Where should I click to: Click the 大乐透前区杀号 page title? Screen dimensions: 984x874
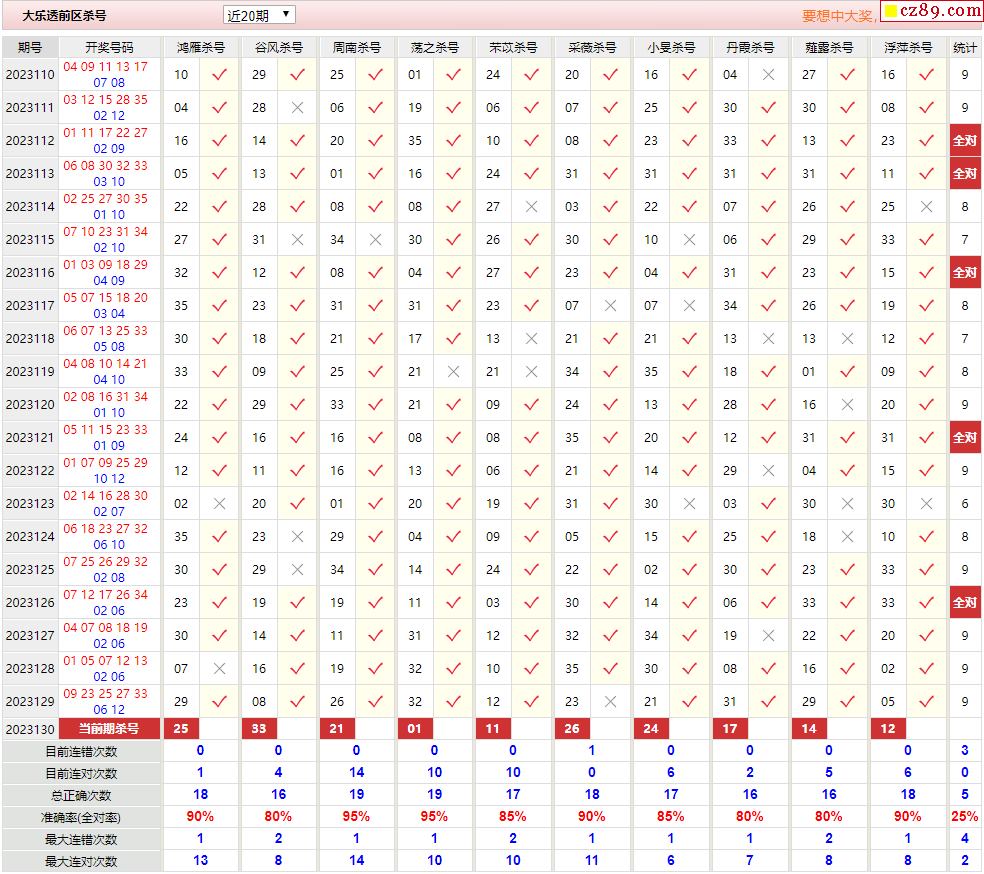tap(64, 16)
